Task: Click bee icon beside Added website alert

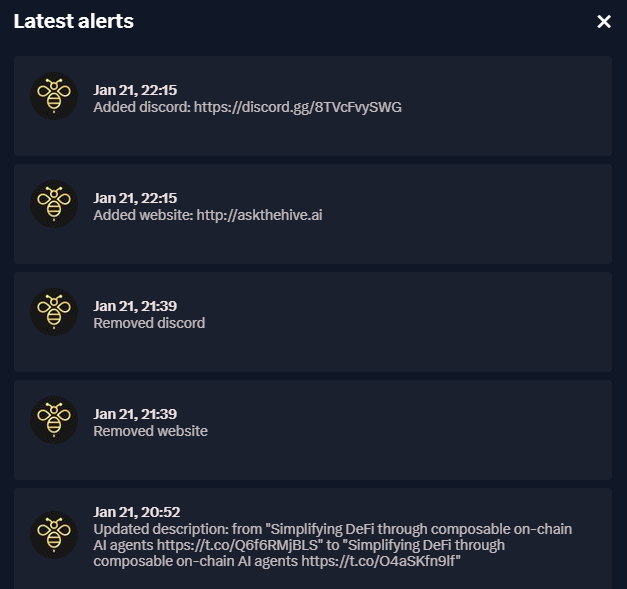Action: [x=53, y=204]
